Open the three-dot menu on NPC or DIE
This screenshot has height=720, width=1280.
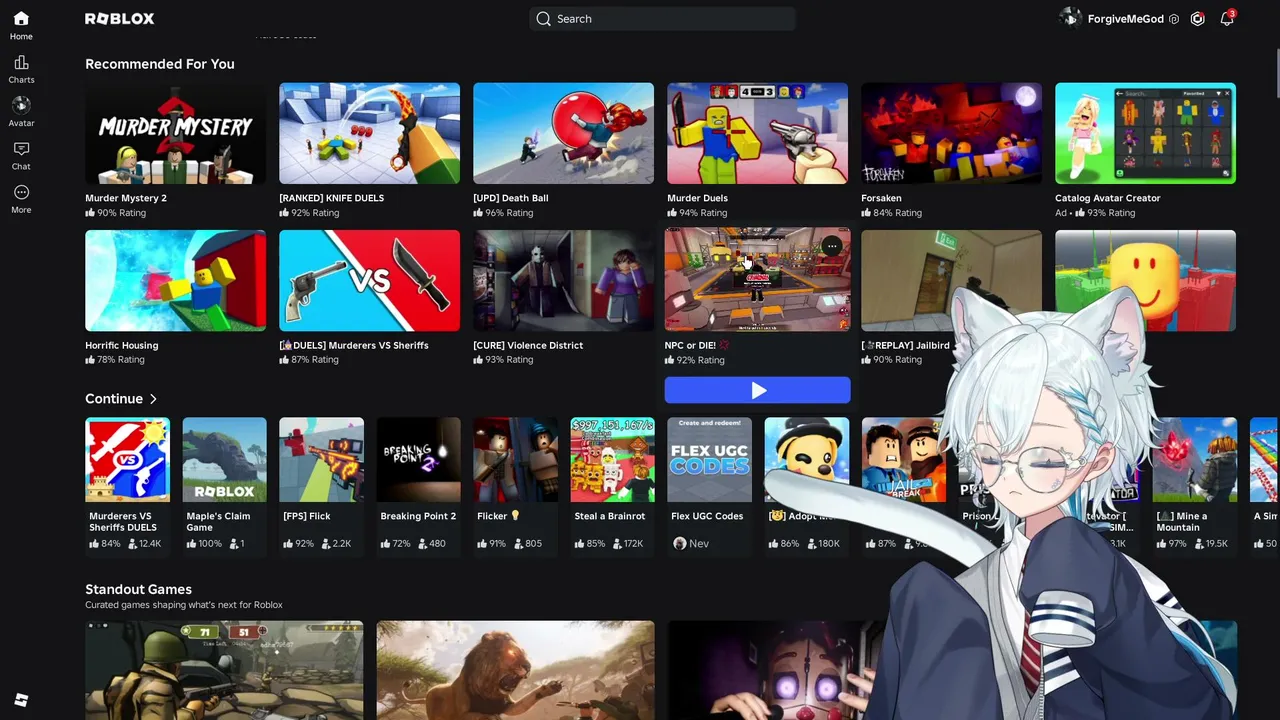coord(832,246)
